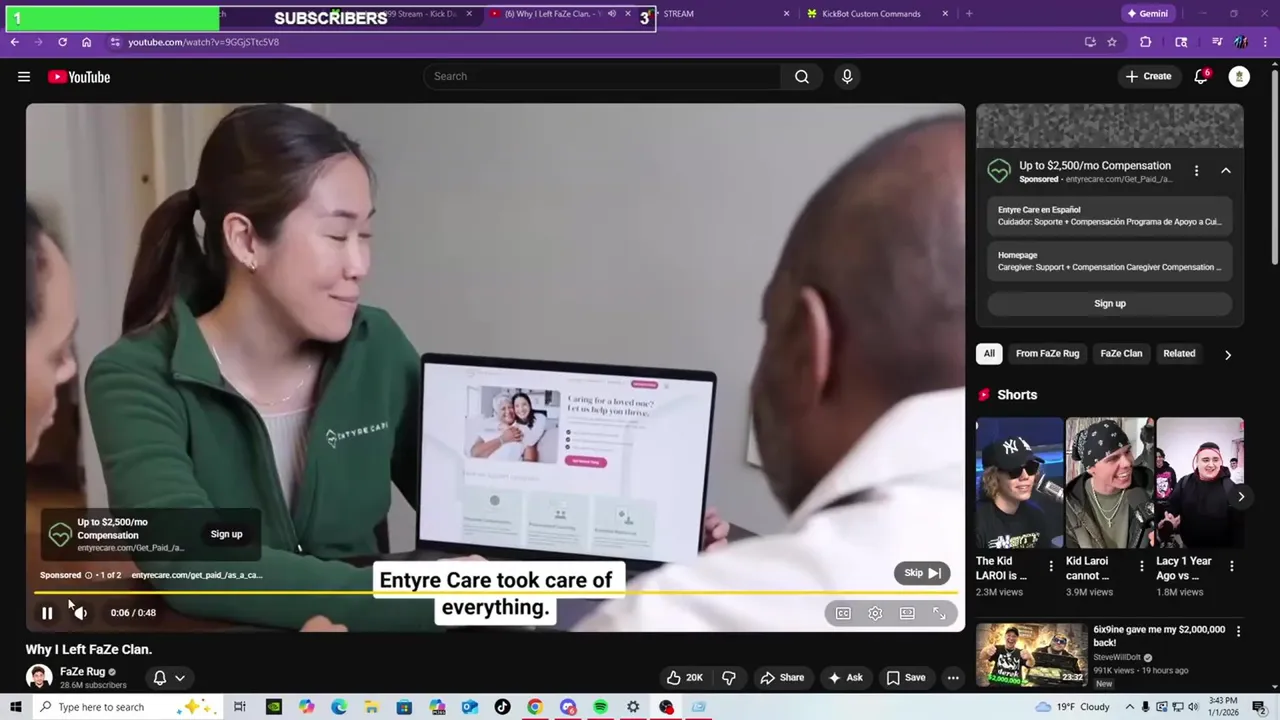Open Windows Start menu

(15, 707)
